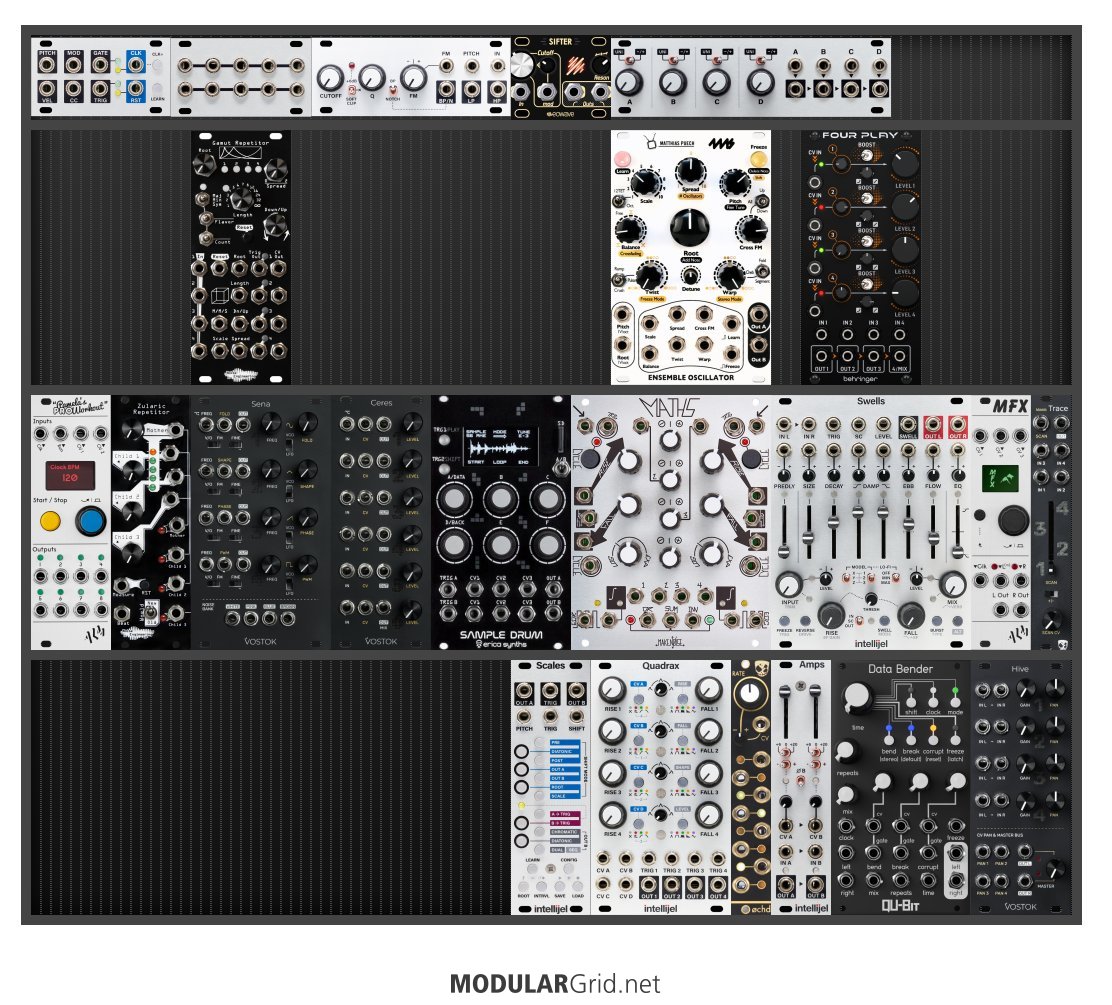Click the top LEVEL knob on Ceres
This screenshot has width=1112, height=1005.
point(412,424)
